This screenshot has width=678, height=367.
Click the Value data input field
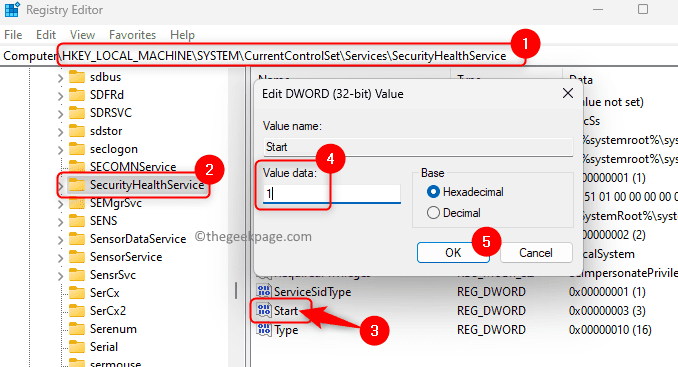click(332, 194)
